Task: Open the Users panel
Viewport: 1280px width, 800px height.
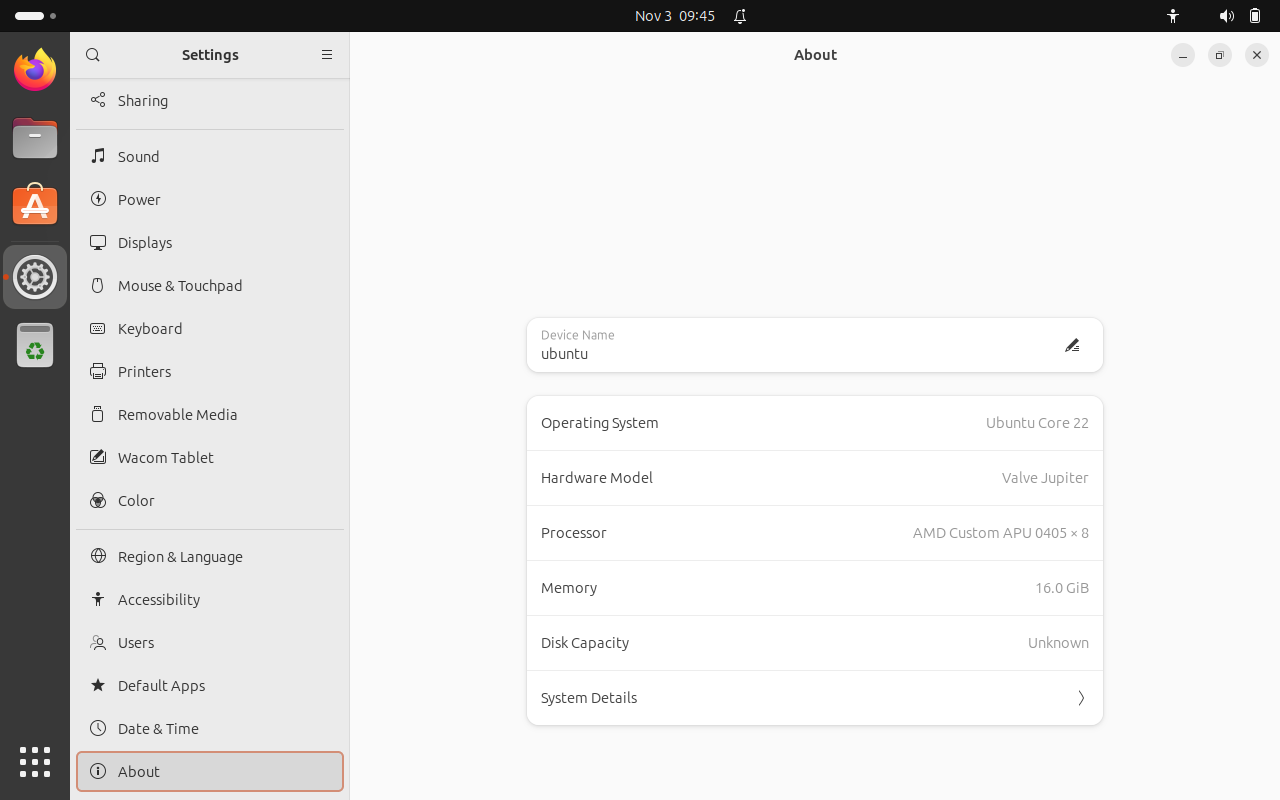Action: tap(210, 642)
